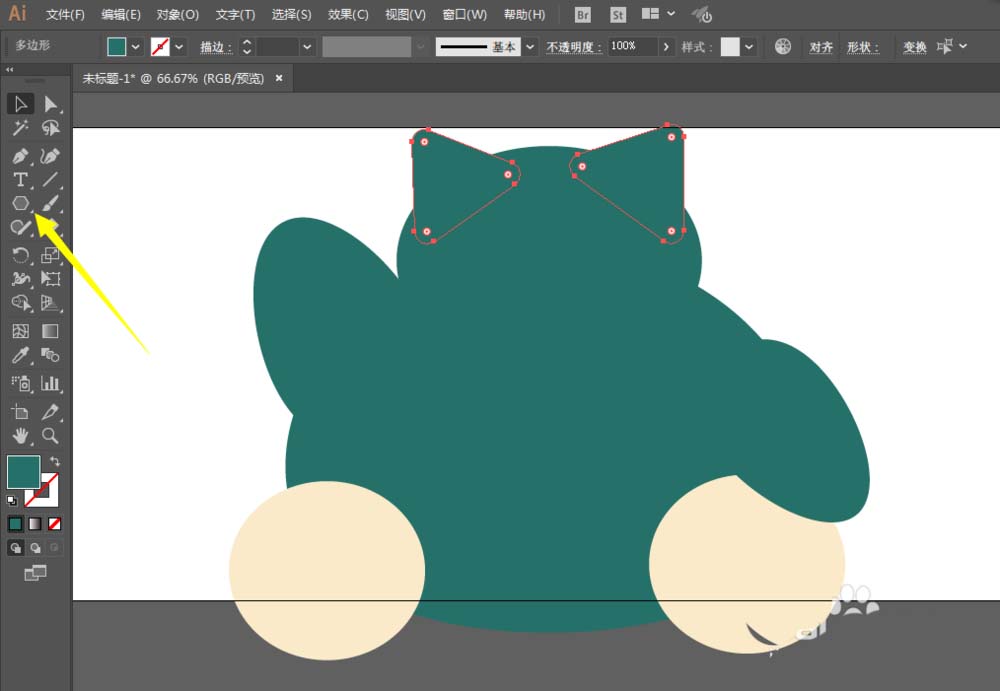Screen dimensions: 1000x691
Task: Expand the opacity slider arrow
Action: tap(666, 47)
